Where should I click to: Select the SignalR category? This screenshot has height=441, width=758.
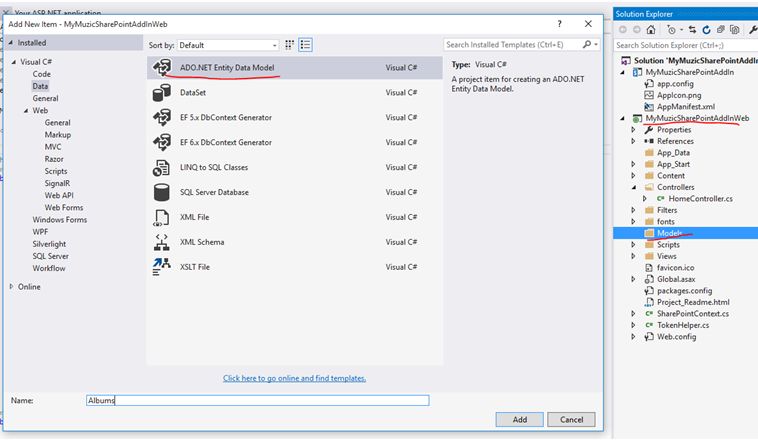[58, 183]
